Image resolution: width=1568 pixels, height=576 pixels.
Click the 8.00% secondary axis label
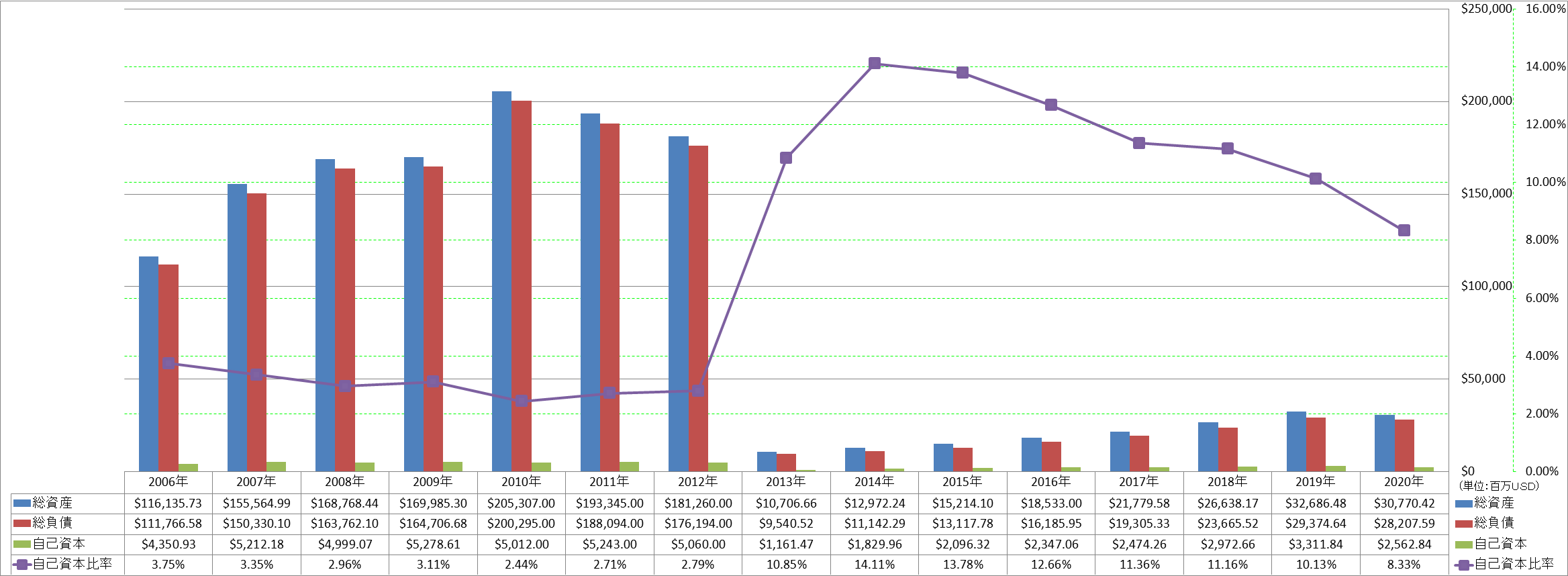(1542, 240)
